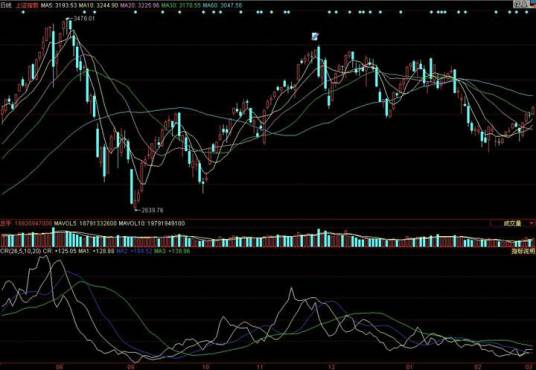Click the 上证指数 index name
Screen dimensions: 536x370
click(x=27, y=5)
